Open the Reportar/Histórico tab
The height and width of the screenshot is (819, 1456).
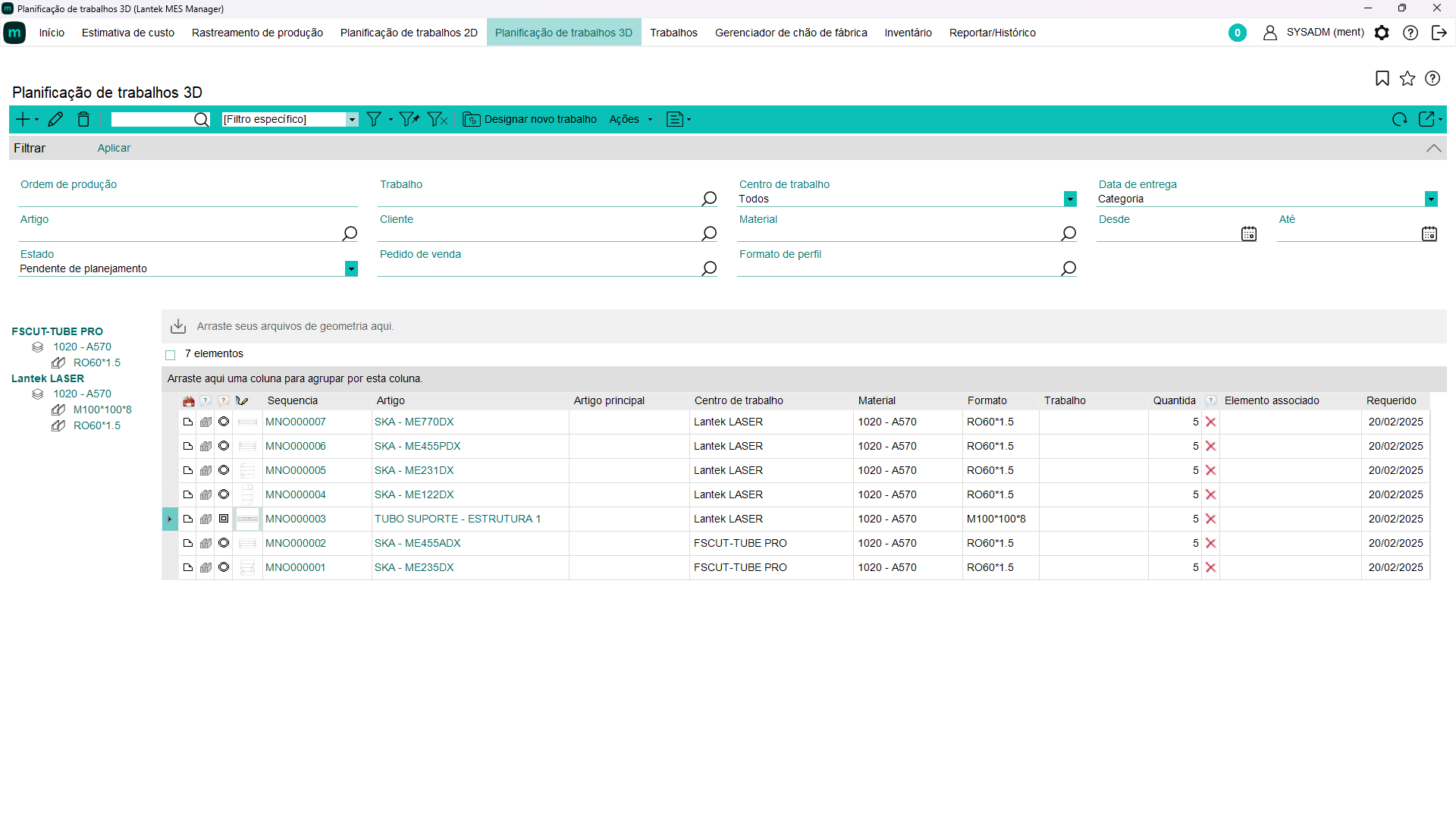point(992,33)
